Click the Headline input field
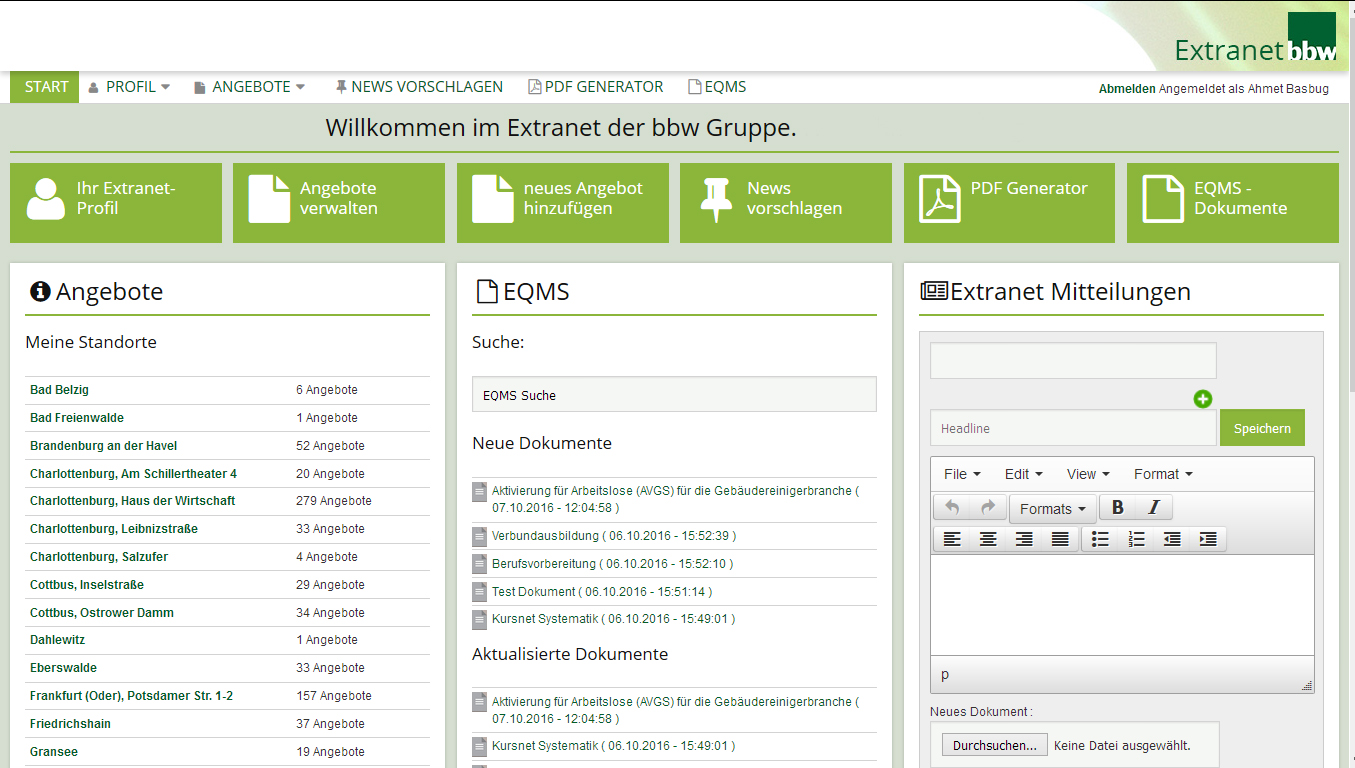The height and width of the screenshot is (768, 1355). pos(1073,428)
